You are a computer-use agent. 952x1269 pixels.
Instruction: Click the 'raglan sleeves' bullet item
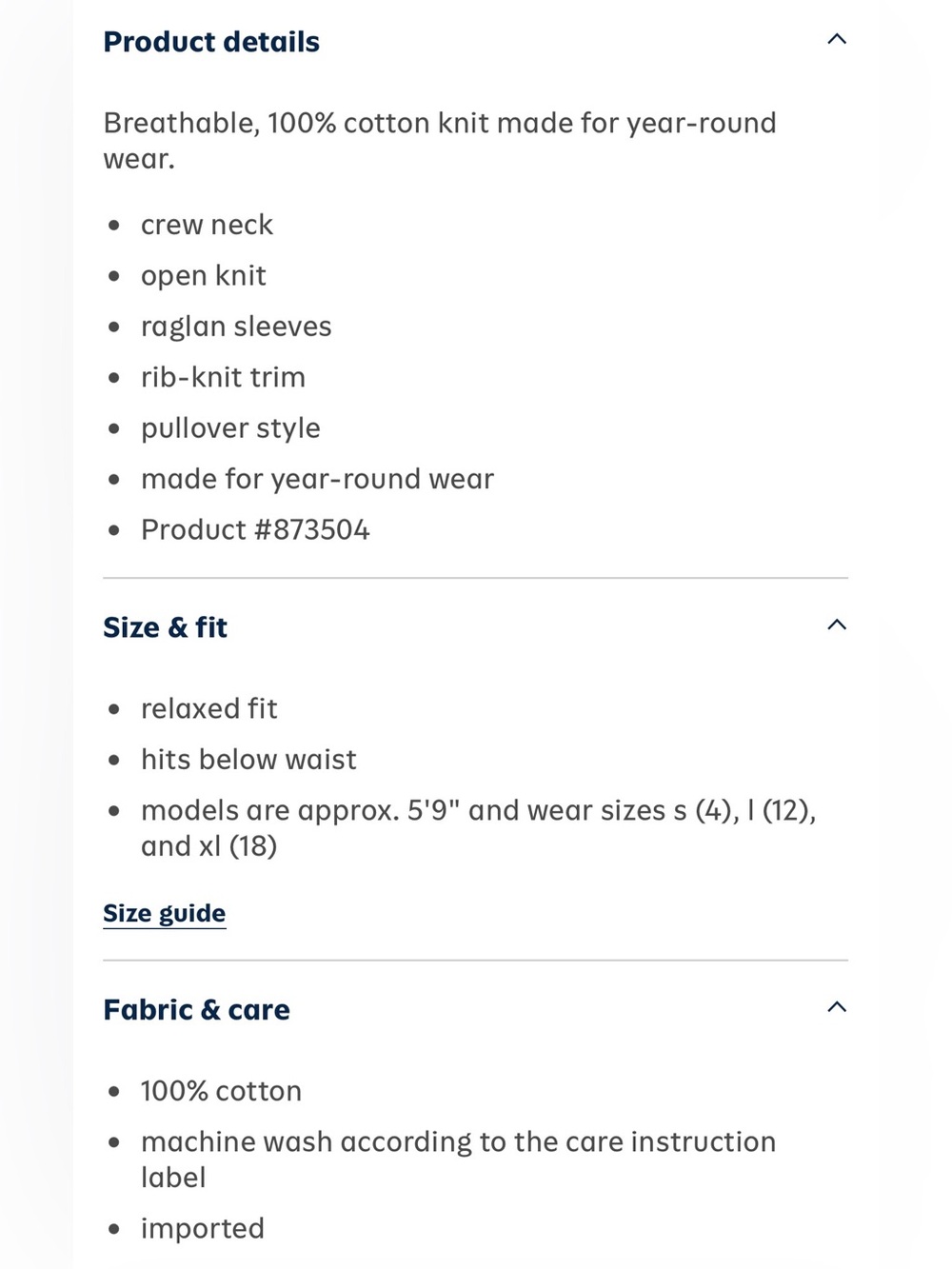coord(236,327)
